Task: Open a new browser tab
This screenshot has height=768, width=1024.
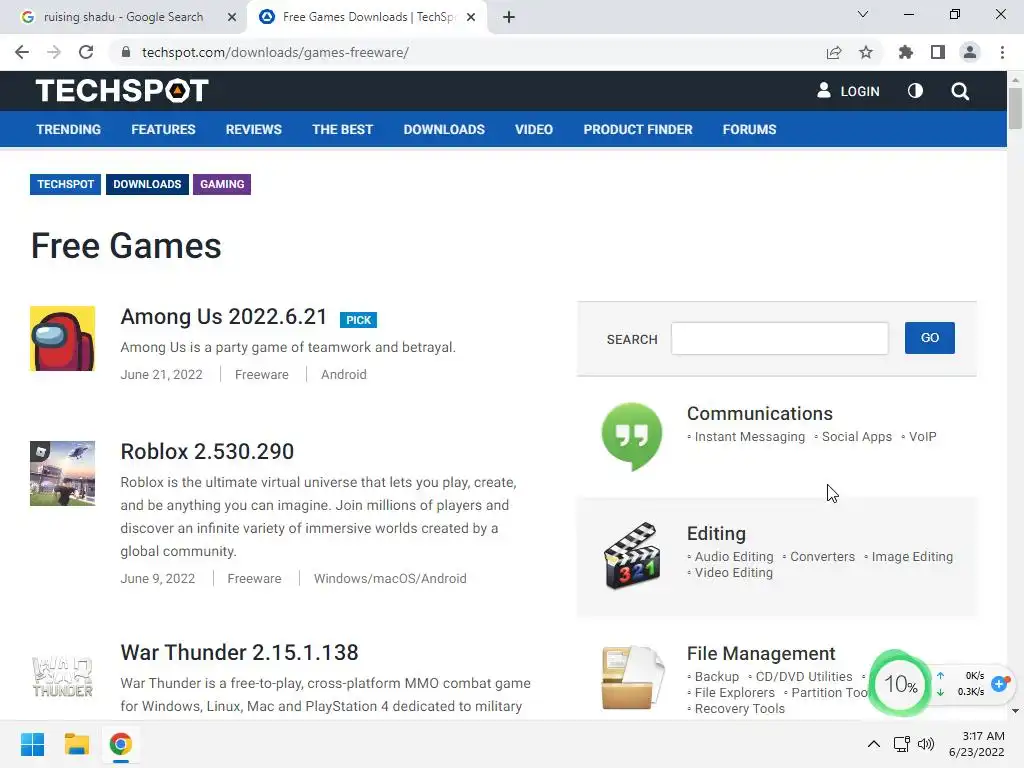Action: (509, 17)
